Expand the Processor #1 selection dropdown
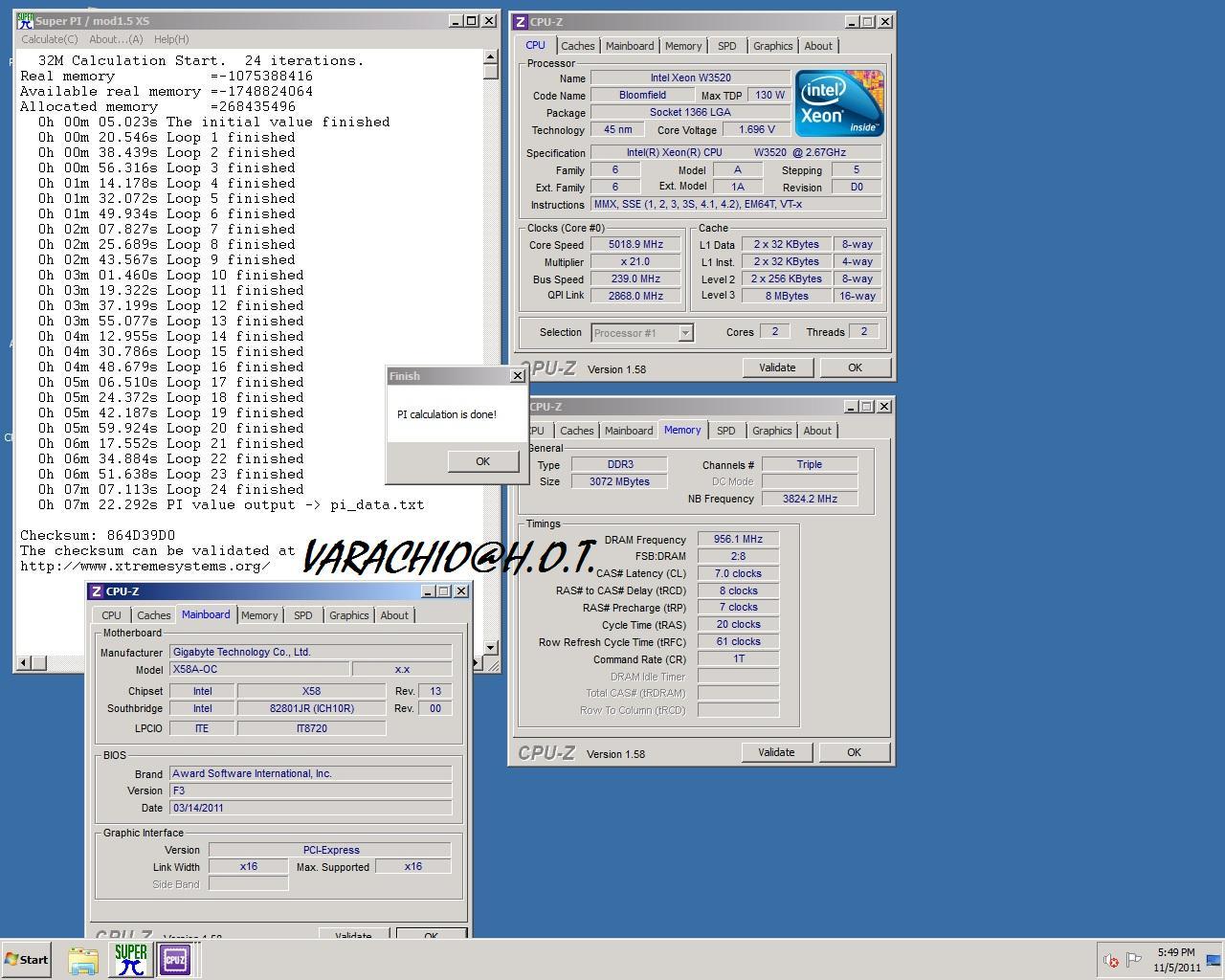The image size is (1225, 980). (x=685, y=333)
